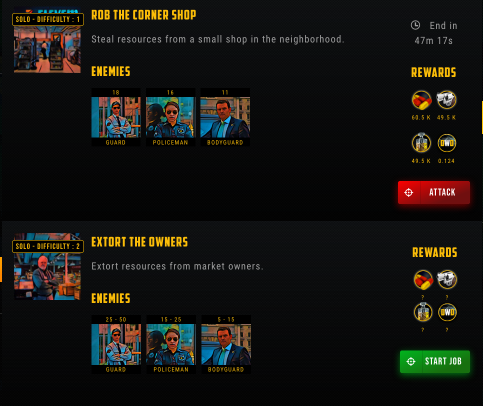Click the Rob the Corner Shop job image
Viewport: 483px width, 406px height.
(47, 43)
